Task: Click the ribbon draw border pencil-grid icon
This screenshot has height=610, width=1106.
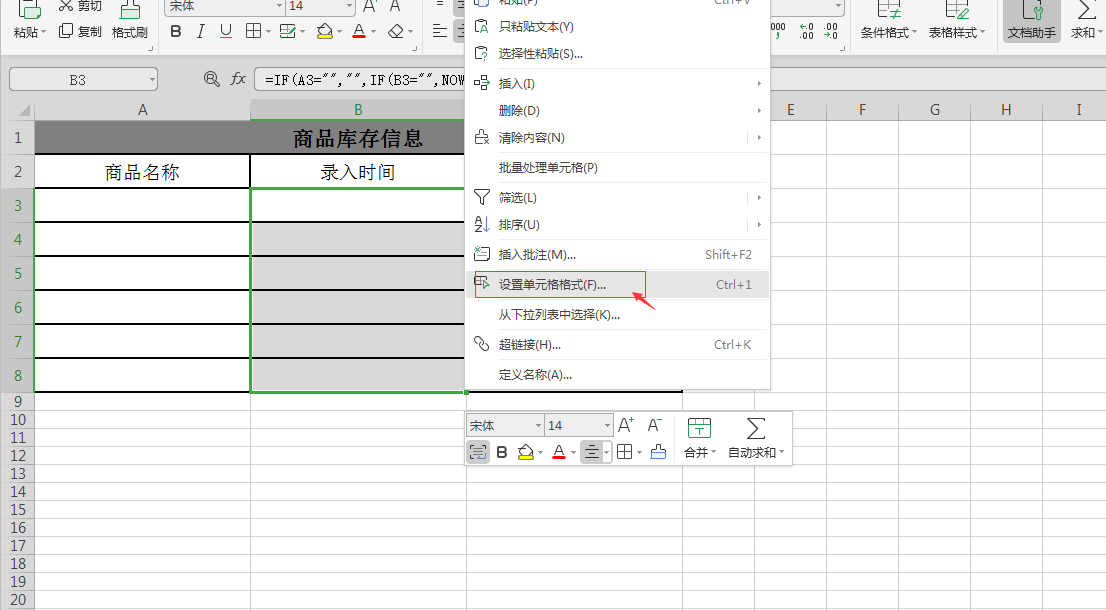Action: click(x=288, y=31)
